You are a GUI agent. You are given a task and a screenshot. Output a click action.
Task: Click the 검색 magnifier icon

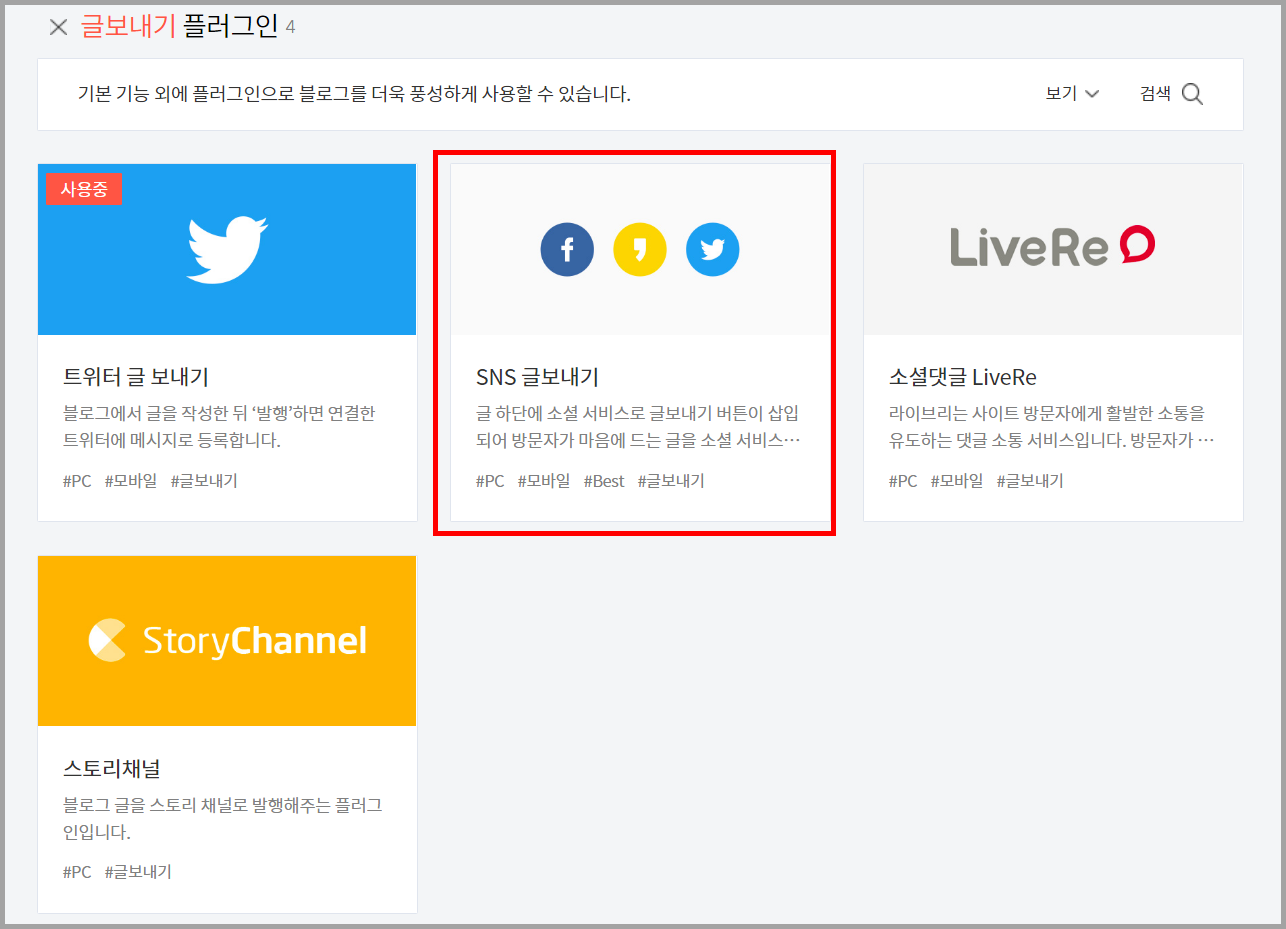click(1192, 94)
